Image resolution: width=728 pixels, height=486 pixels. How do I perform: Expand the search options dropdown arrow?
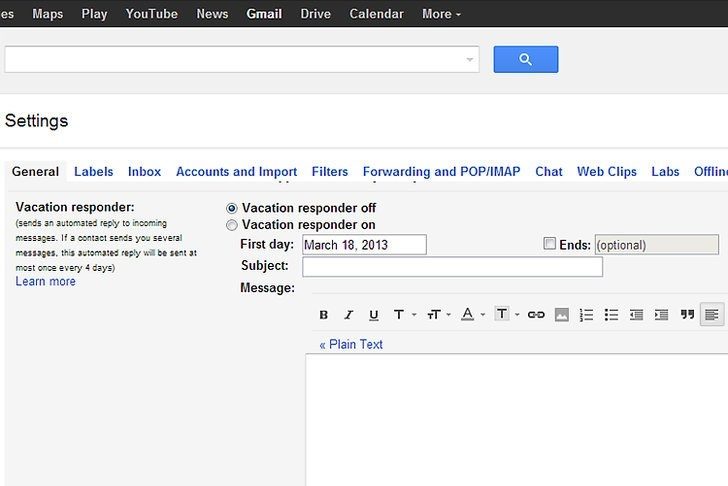[x=470, y=60]
